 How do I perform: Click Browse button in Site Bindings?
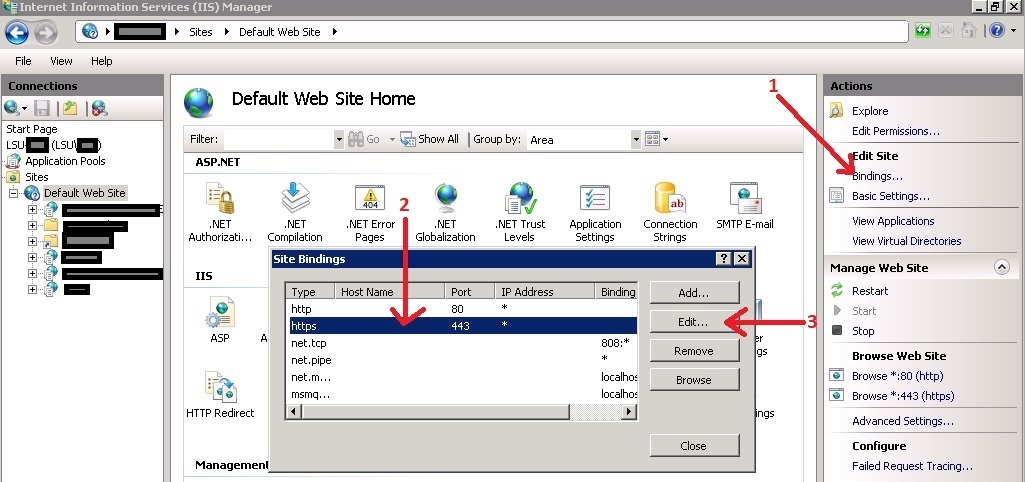[694, 380]
